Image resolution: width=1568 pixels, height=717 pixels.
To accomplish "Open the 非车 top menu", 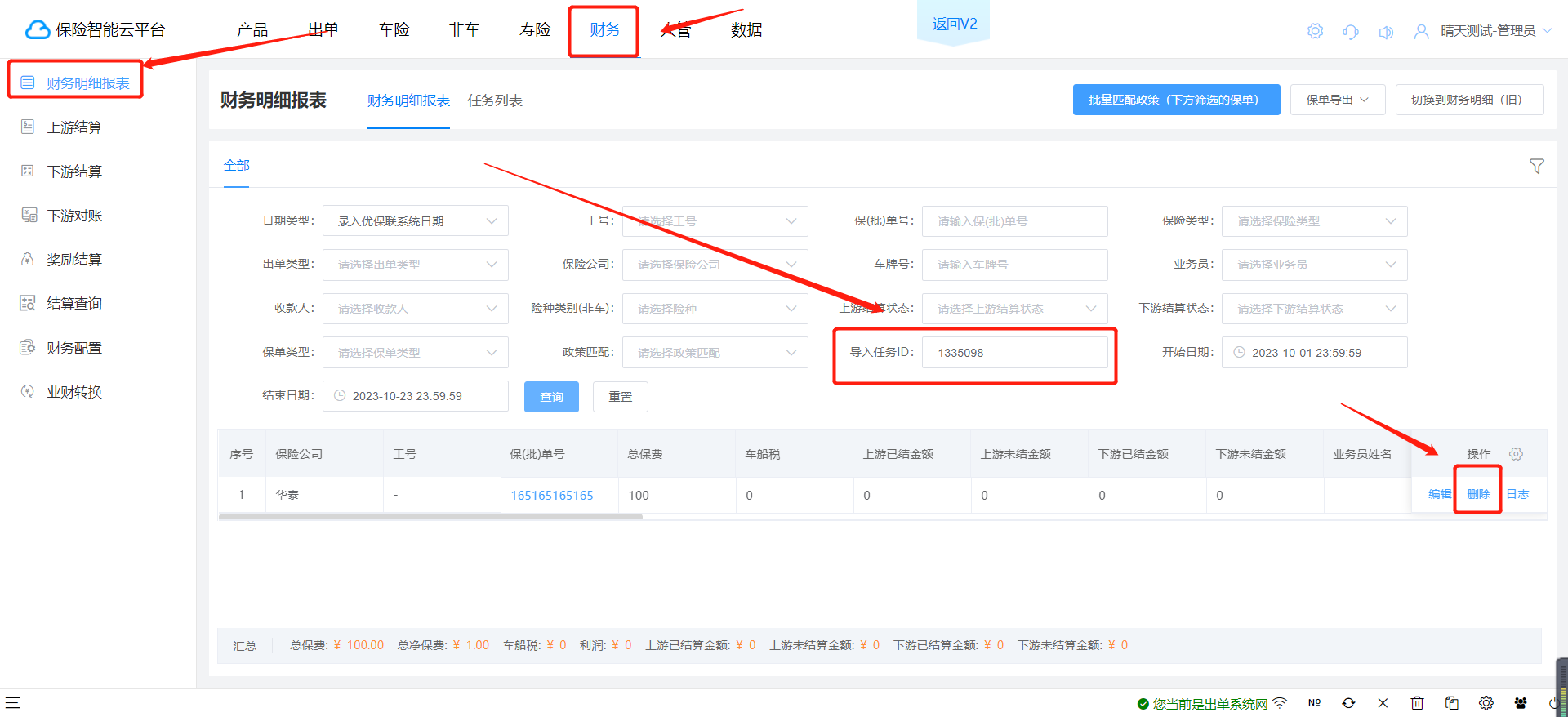I will click(x=464, y=29).
